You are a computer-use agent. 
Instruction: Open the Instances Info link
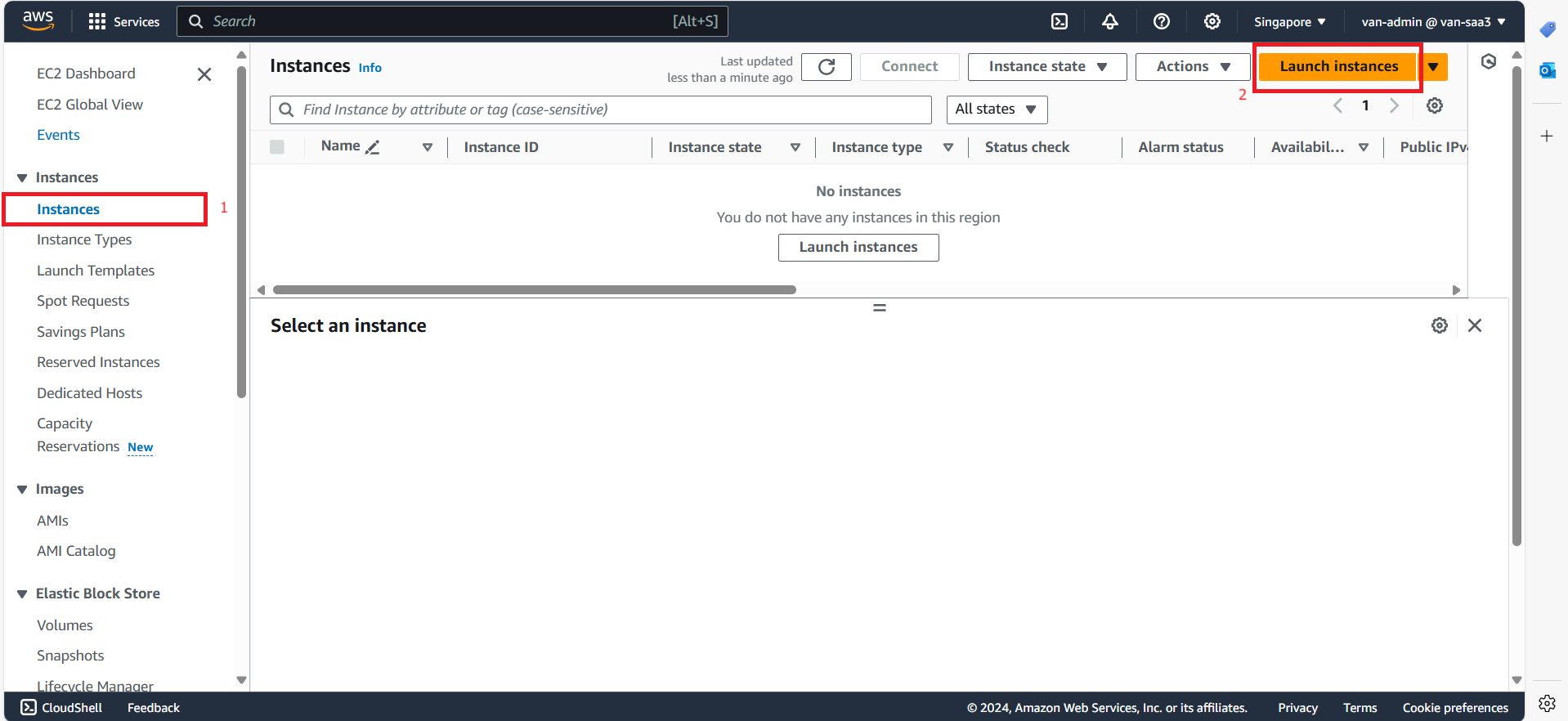coord(370,68)
